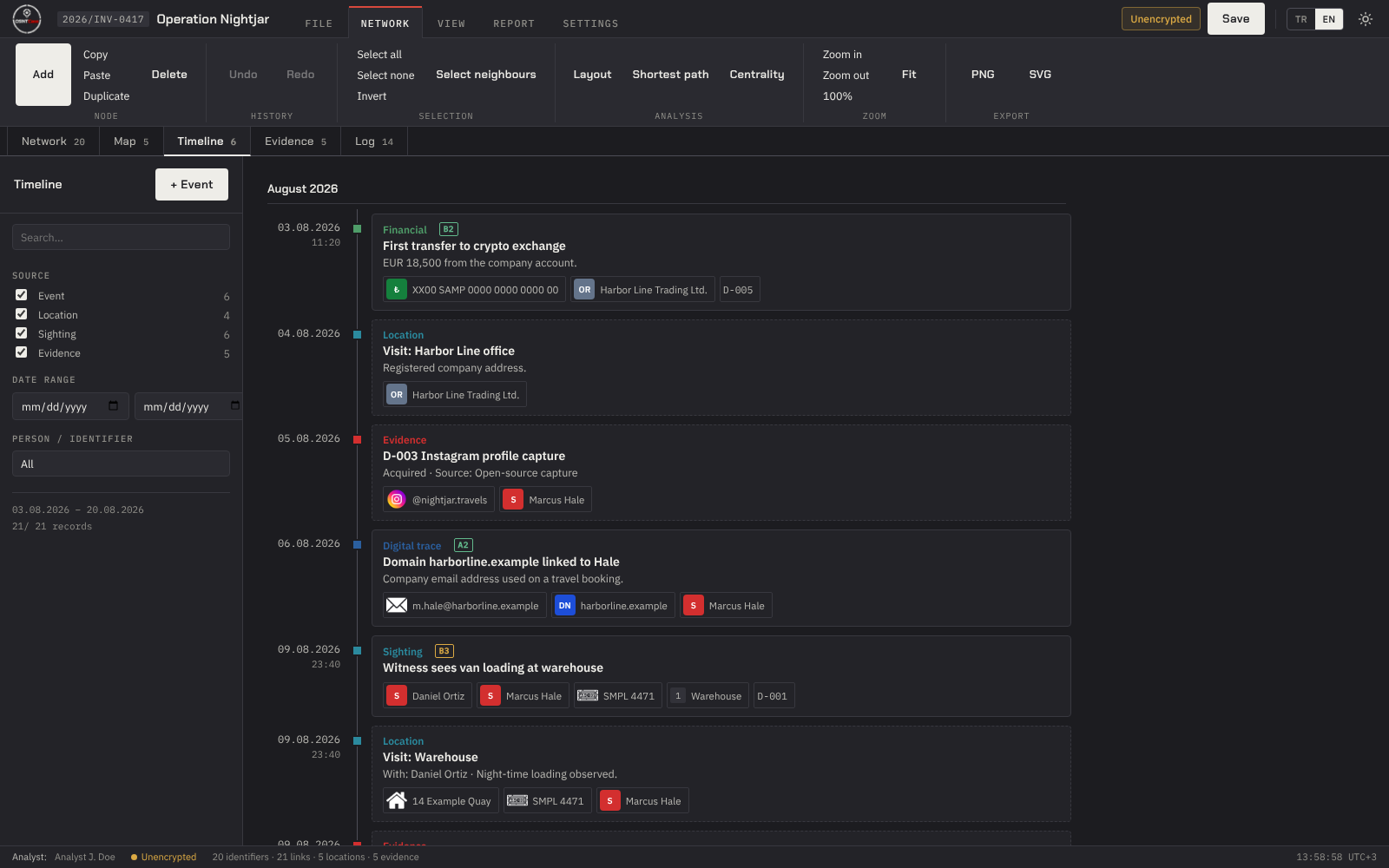1389x868 pixels.
Task: Uncheck the Event source checkbox
Action: pos(22,295)
